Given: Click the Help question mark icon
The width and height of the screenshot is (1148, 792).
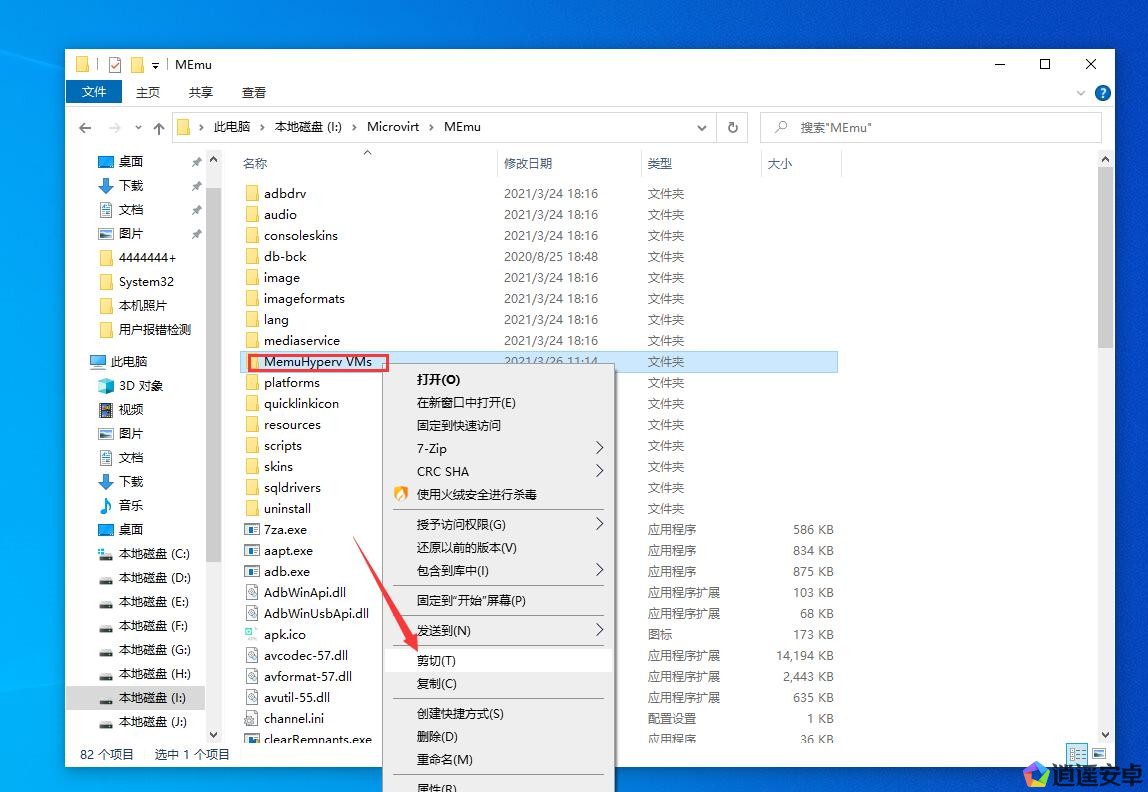Looking at the screenshot, I should tap(1103, 93).
